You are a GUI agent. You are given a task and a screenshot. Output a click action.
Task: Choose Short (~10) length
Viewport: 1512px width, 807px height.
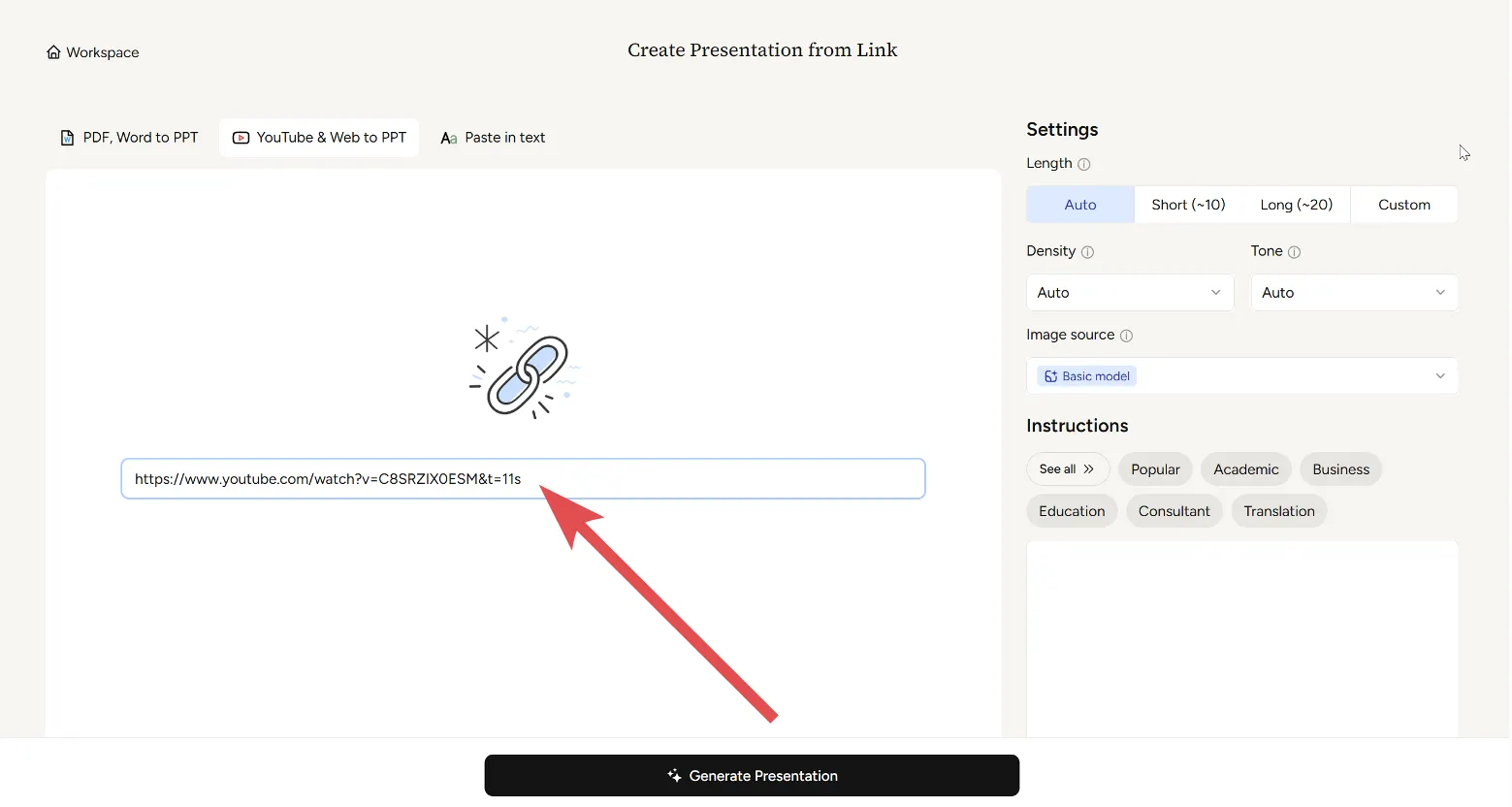[x=1188, y=205]
